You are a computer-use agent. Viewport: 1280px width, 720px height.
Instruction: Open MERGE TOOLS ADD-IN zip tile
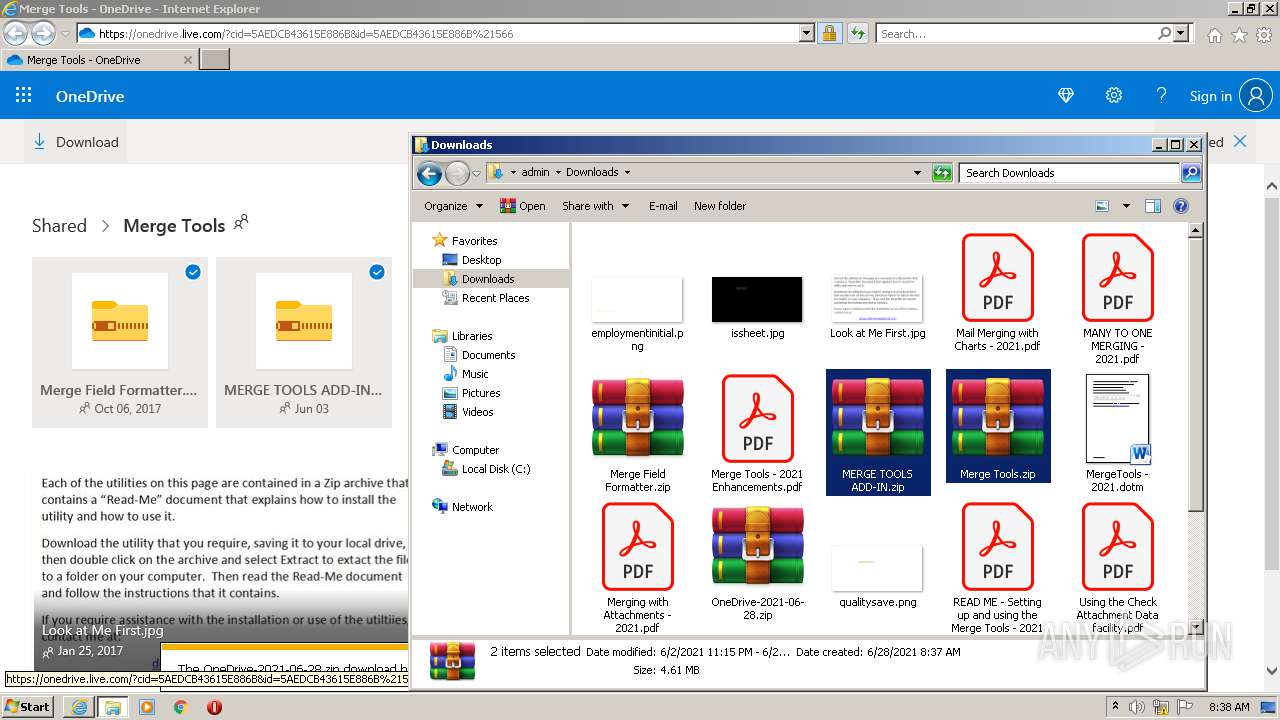(304, 342)
